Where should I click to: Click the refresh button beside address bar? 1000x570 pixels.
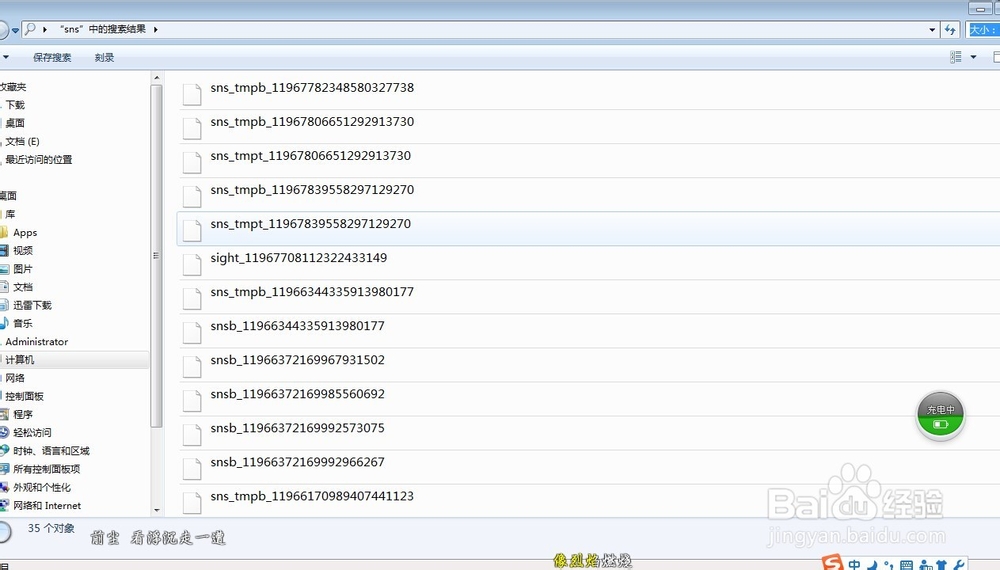(x=950, y=29)
